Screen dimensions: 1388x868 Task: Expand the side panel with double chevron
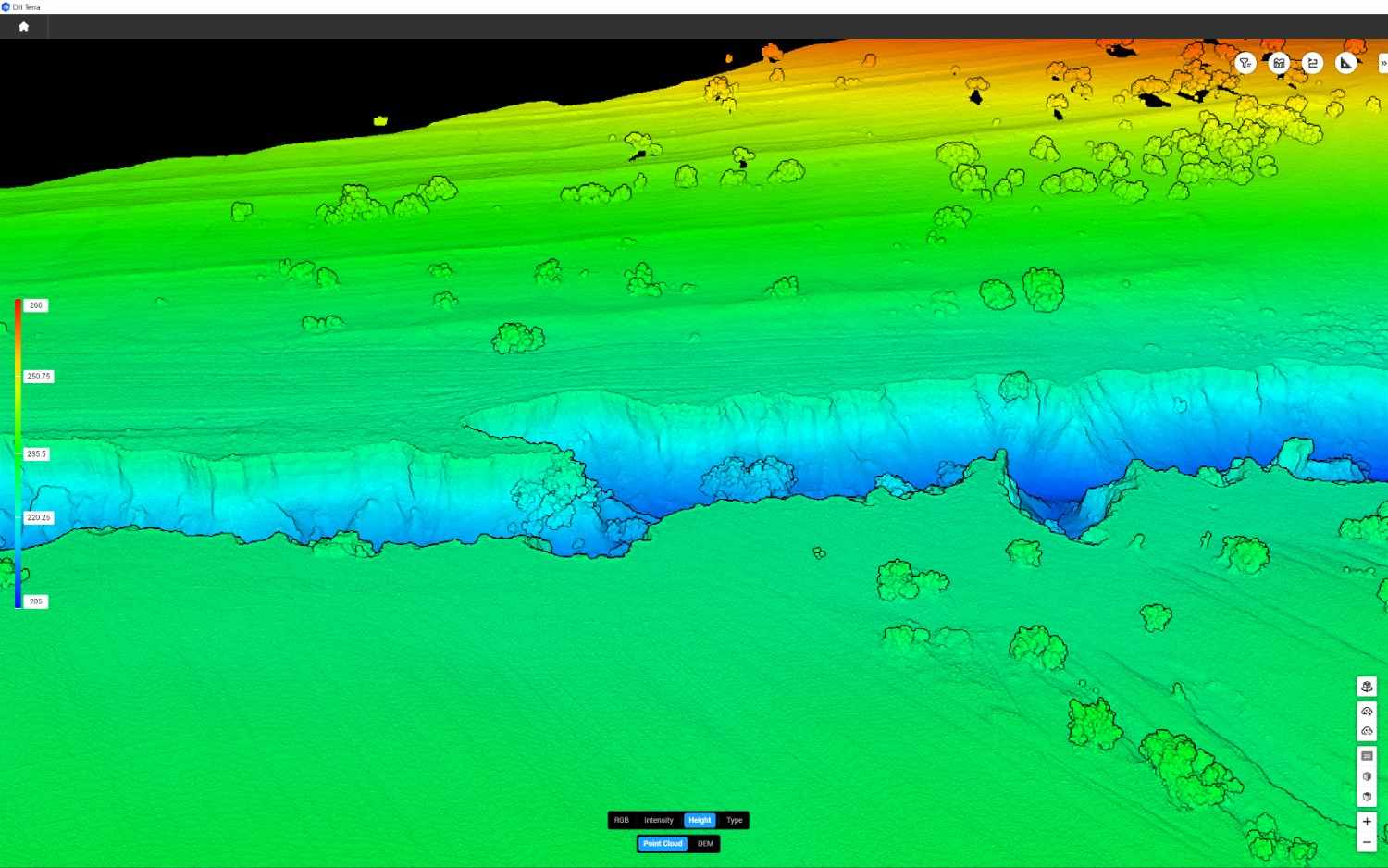[1382, 63]
